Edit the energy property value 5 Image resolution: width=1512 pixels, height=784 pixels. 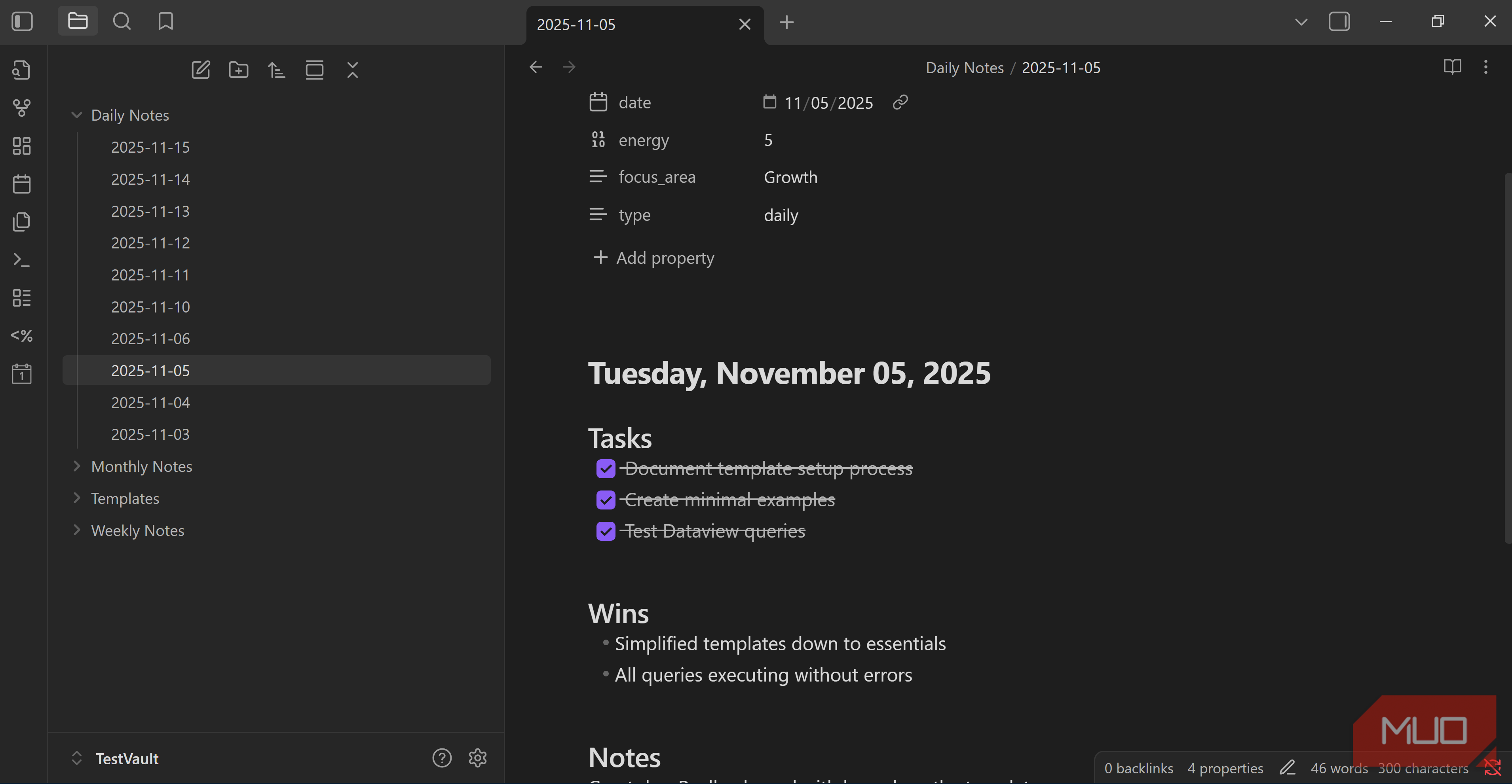[768, 140]
